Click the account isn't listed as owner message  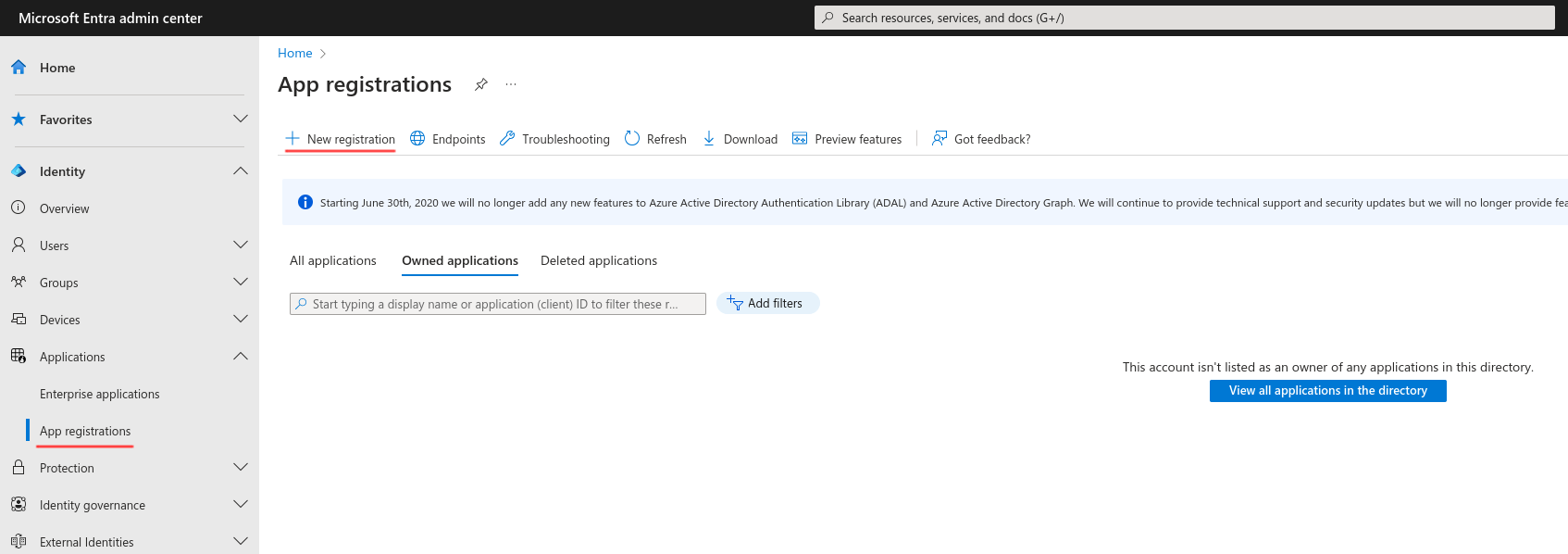coord(1328,367)
